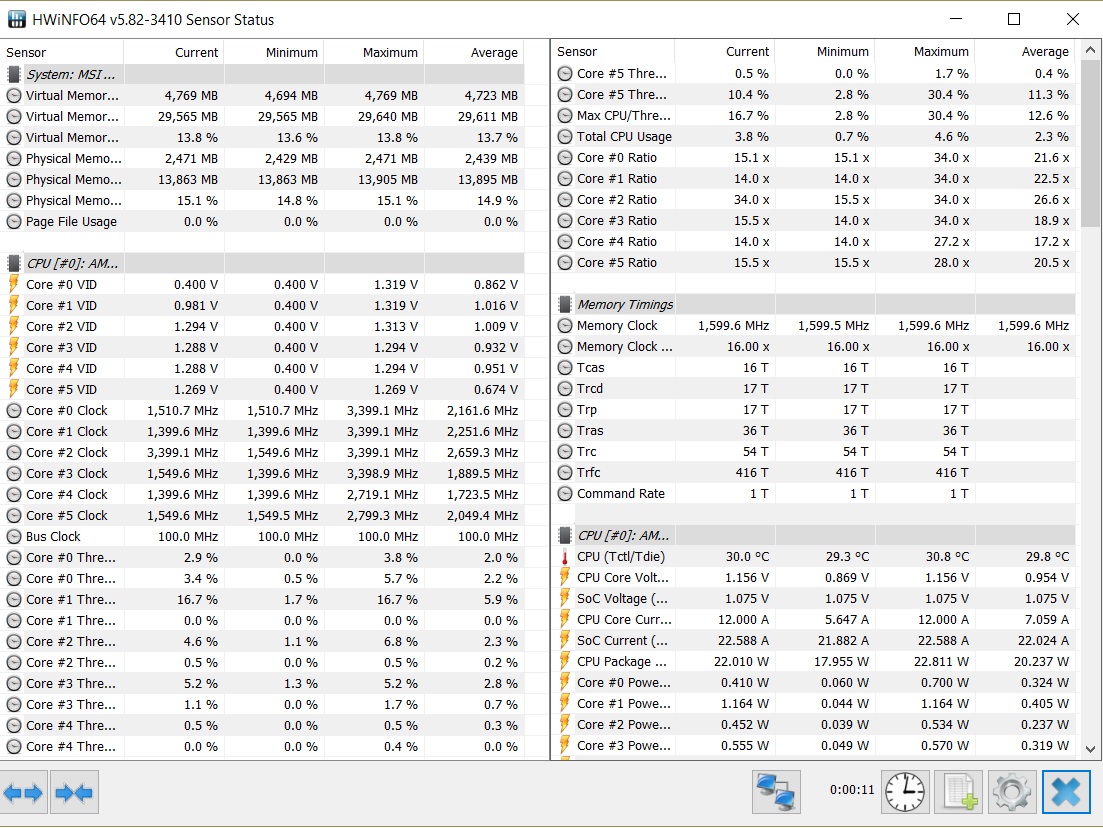Click the System: MSI chip icon
Image resolution: width=1103 pixels, height=828 pixels.
[13, 74]
